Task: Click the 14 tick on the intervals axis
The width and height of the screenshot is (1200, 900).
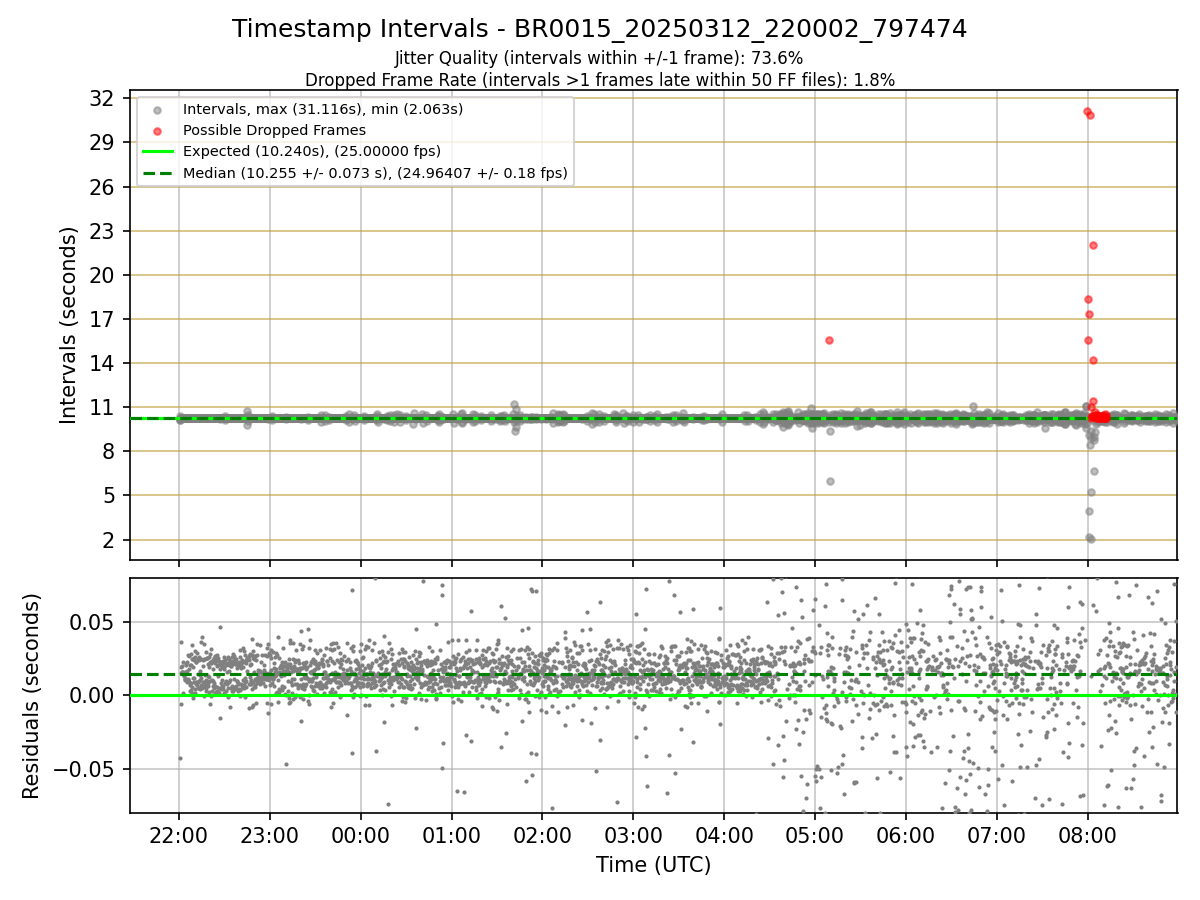Action: click(101, 363)
